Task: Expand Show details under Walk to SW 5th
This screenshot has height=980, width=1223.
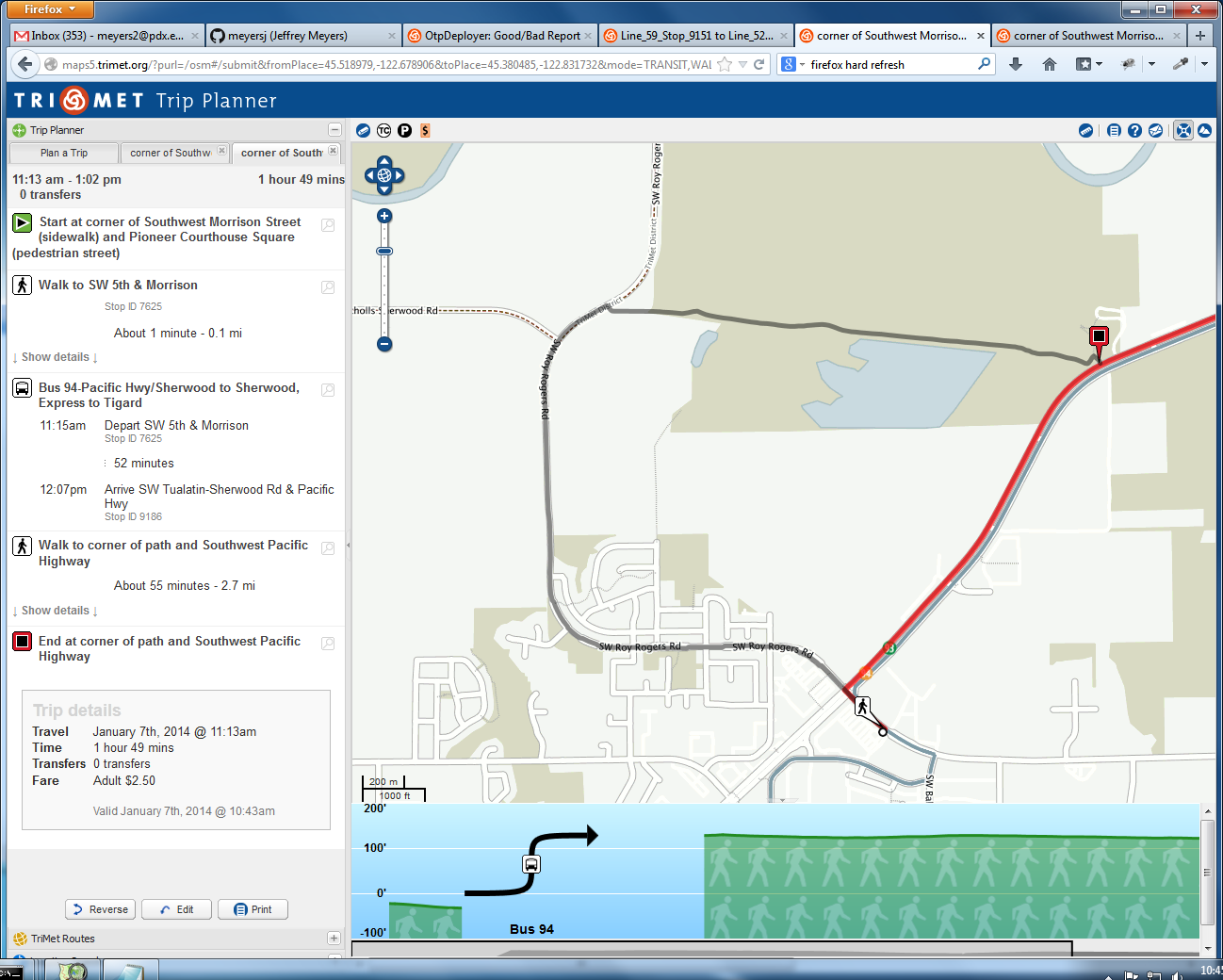Action: coord(56,357)
